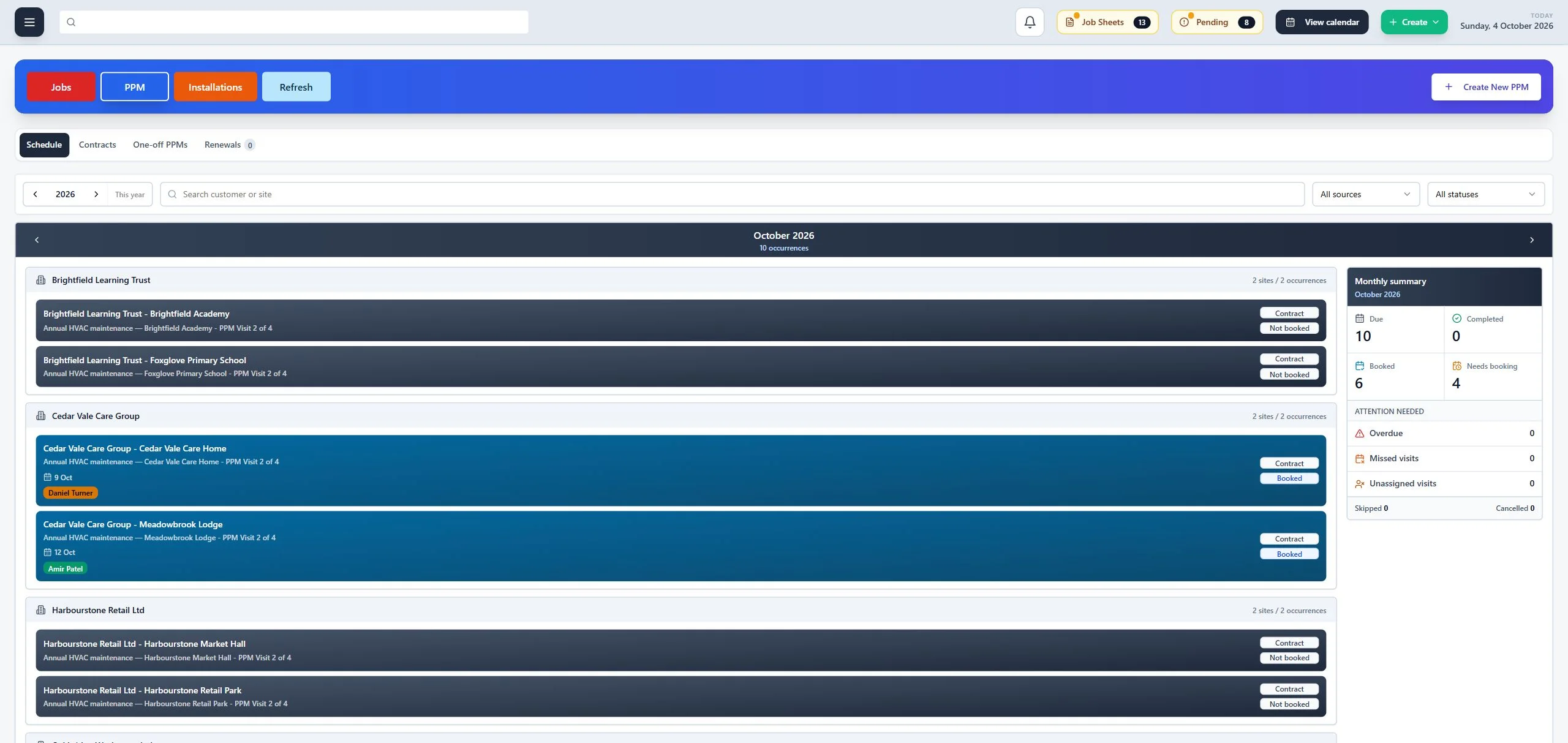Open Job Sheets list
The image size is (1568, 743).
[x=1107, y=22]
